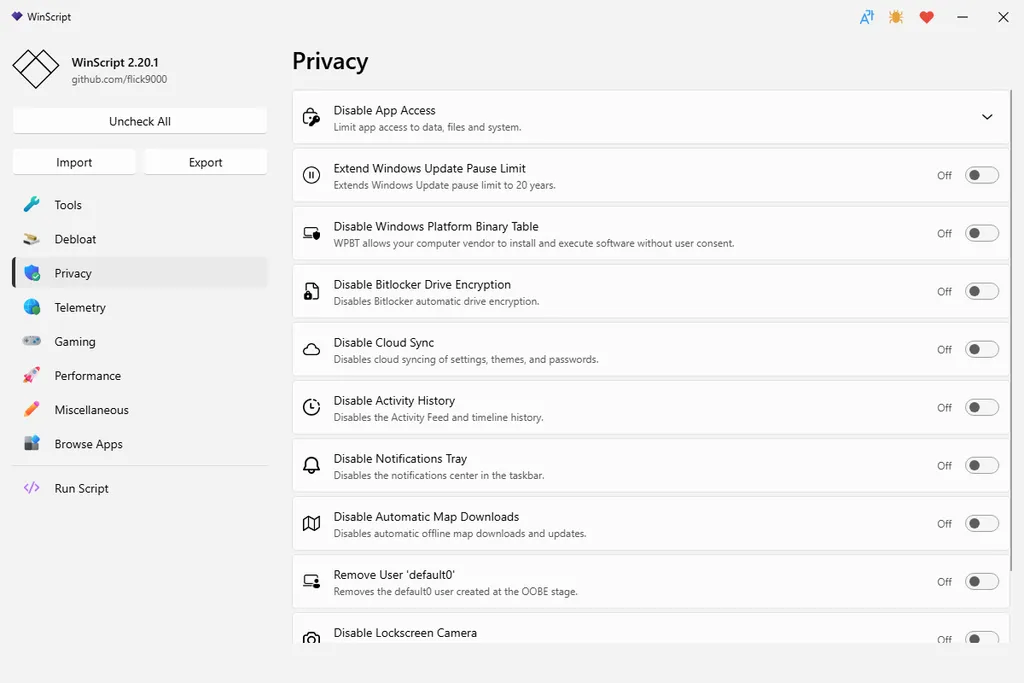This screenshot has width=1024, height=683.
Task: Select Miscellaneous in sidebar
Action: pyautogui.click(x=140, y=410)
